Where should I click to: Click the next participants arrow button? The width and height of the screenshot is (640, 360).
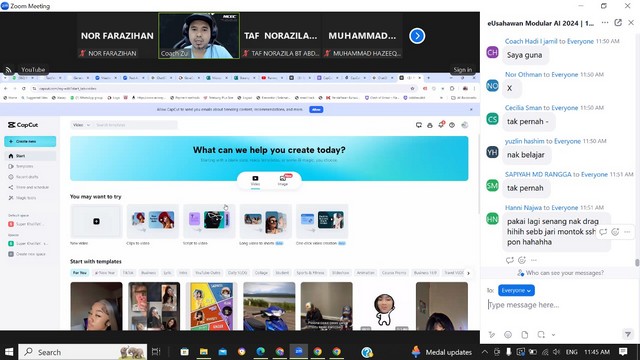[417, 36]
